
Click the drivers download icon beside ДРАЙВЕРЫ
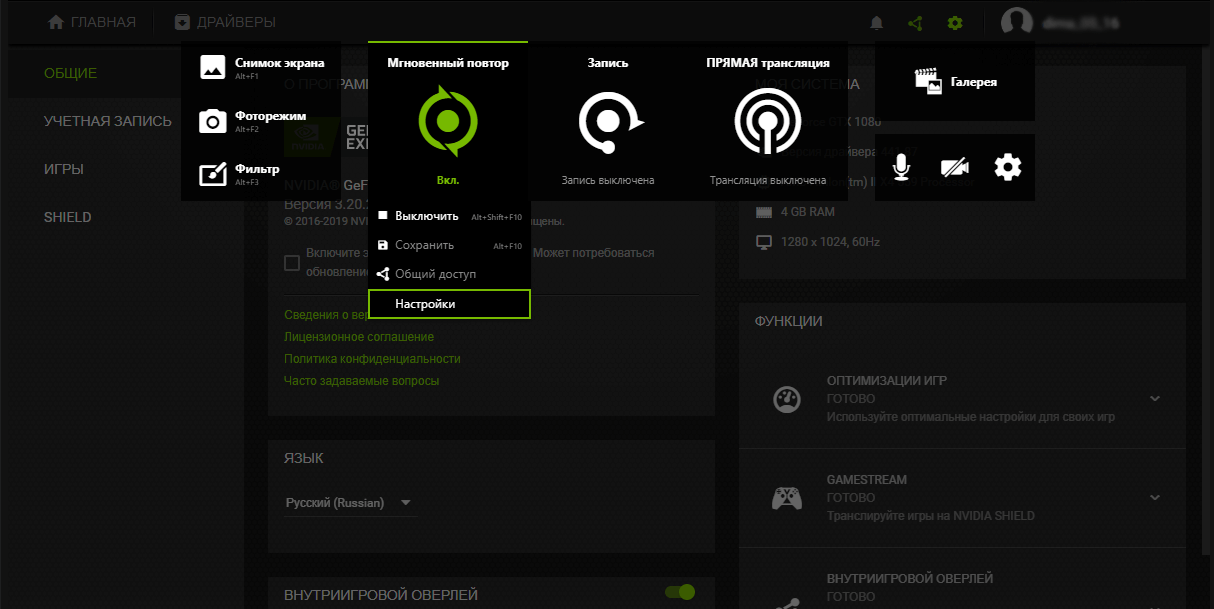[182, 22]
